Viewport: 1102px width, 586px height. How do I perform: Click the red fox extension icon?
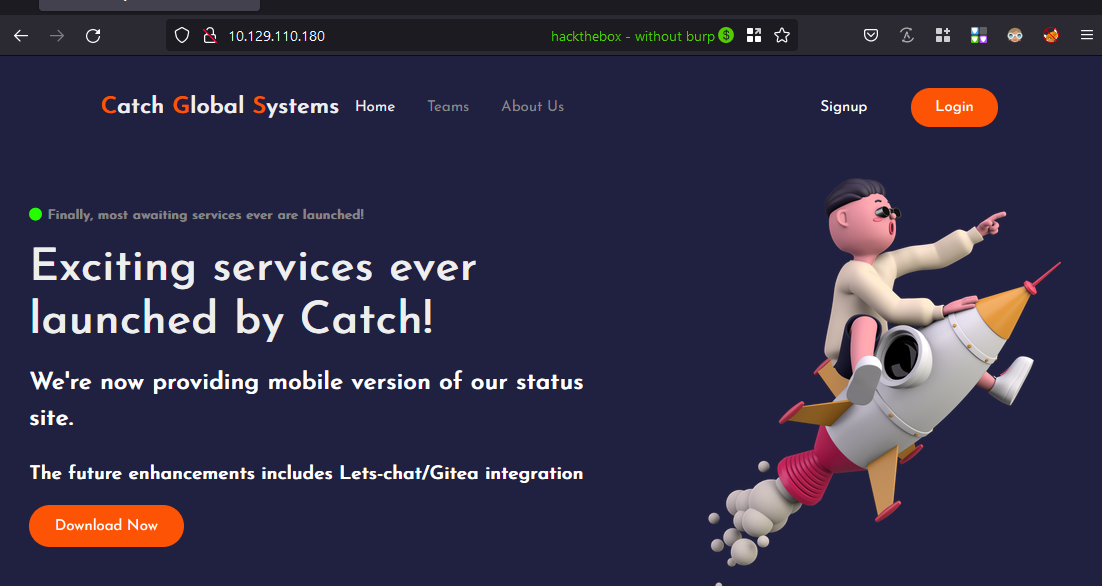[1051, 36]
